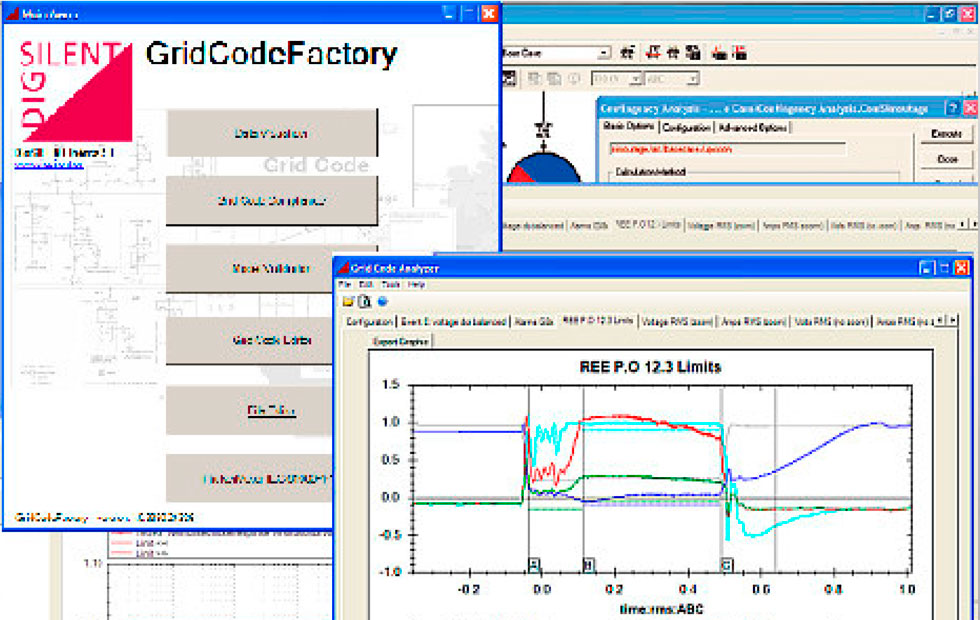
Task: Select the Event voltage dip balanced tab in Grid Code Analyzer
Action: pos(453,321)
